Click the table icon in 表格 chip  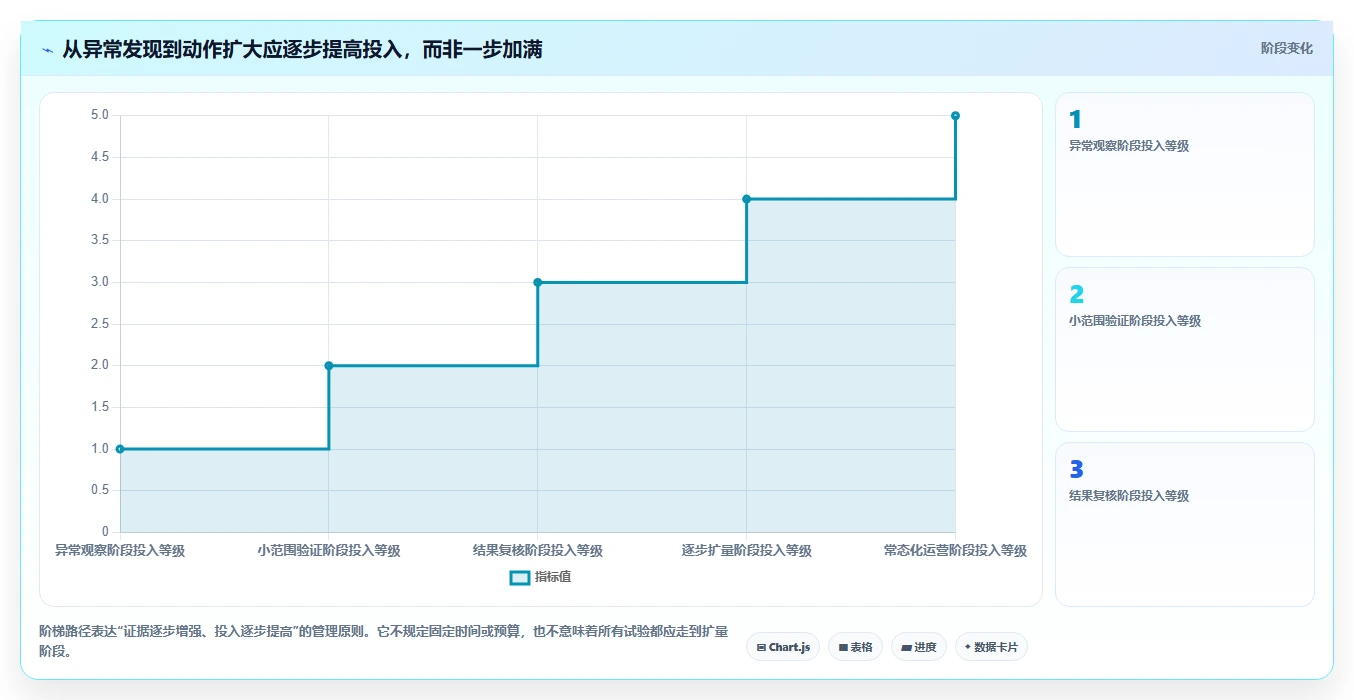[x=843, y=648]
